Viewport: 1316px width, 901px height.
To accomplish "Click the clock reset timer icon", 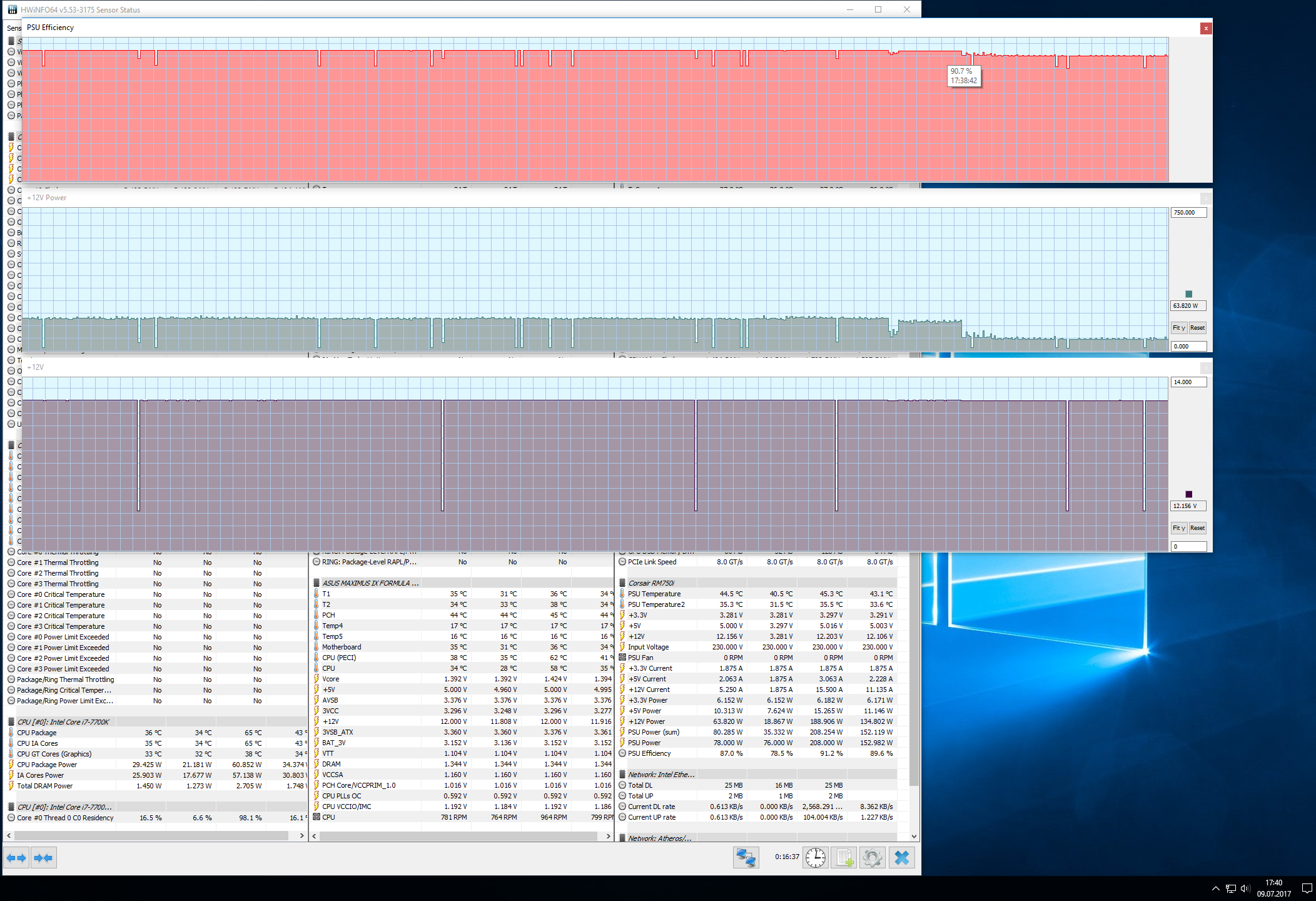I will tap(816, 857).
